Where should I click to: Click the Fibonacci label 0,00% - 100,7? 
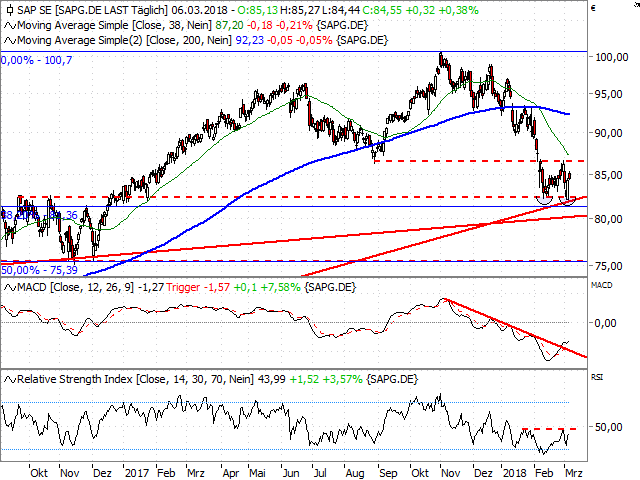(x=36, y=60)
